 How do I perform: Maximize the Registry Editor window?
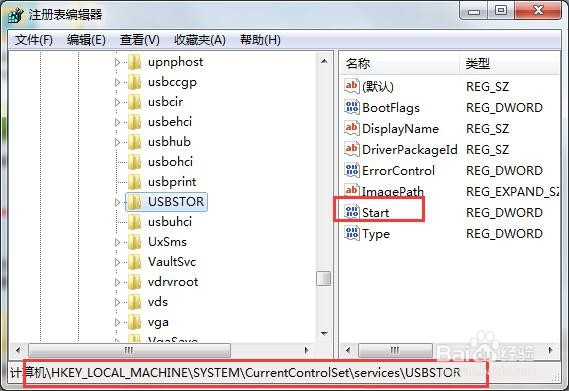click(501, 11)
